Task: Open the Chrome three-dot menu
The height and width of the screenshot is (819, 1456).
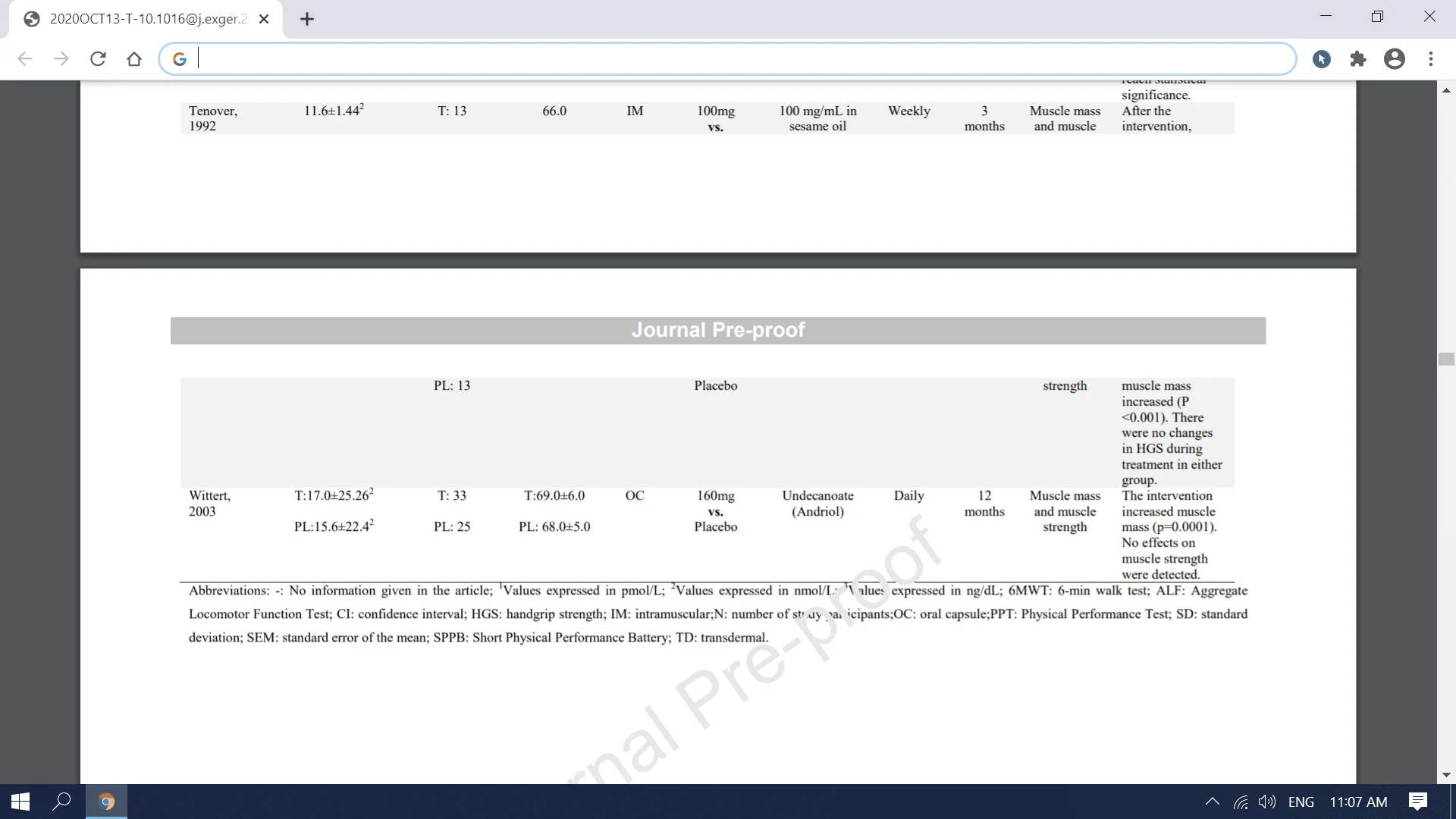Action: point(1431,59)
